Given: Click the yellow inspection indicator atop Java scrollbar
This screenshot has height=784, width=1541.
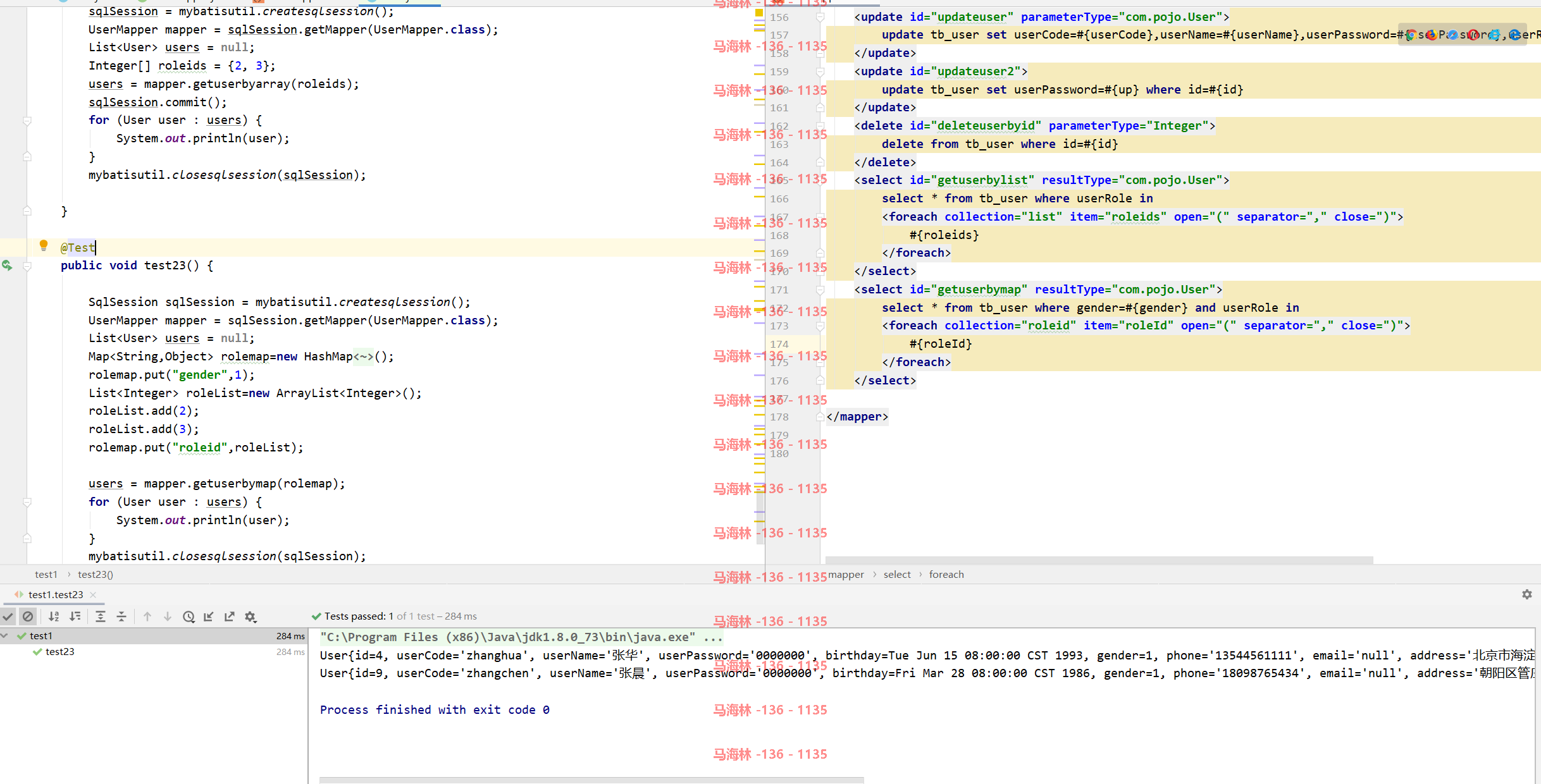Looking at the screenshot, I should (x=759, y=13).
